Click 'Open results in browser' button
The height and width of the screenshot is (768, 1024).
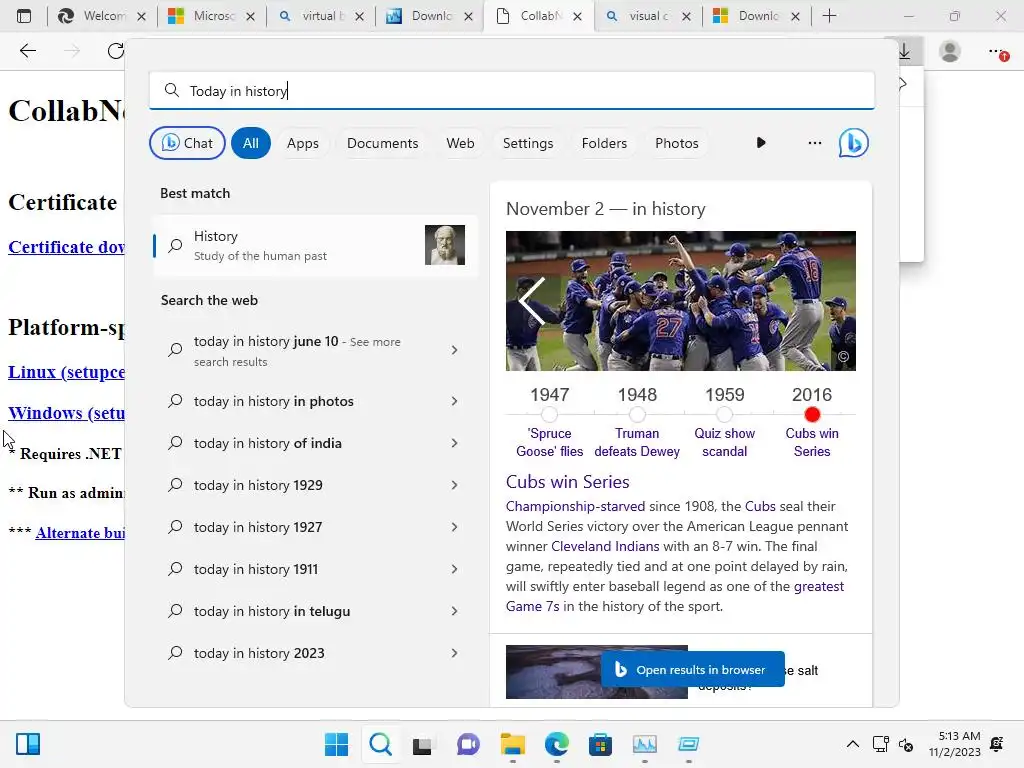[x=692, y=669]
